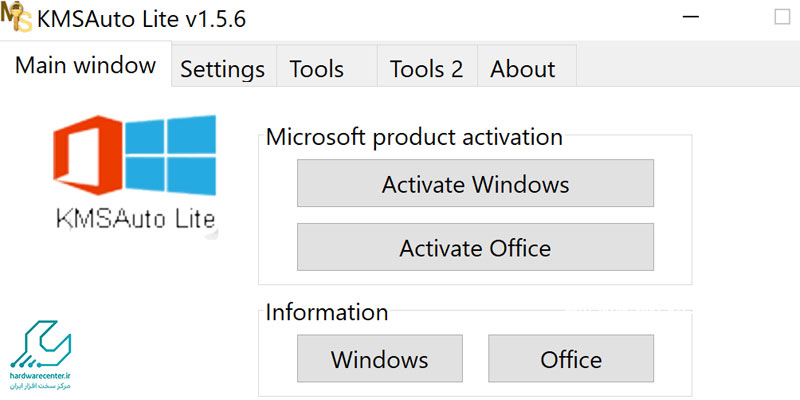Image resolution: width=800 pixels, height=400 pixels.
Task: Show Windows information via Windows button
Action: [x=379, y=359]
